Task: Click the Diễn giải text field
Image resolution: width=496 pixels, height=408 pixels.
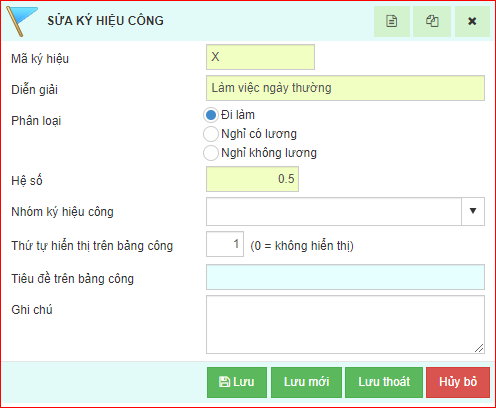Action: [x=345, y=88]
